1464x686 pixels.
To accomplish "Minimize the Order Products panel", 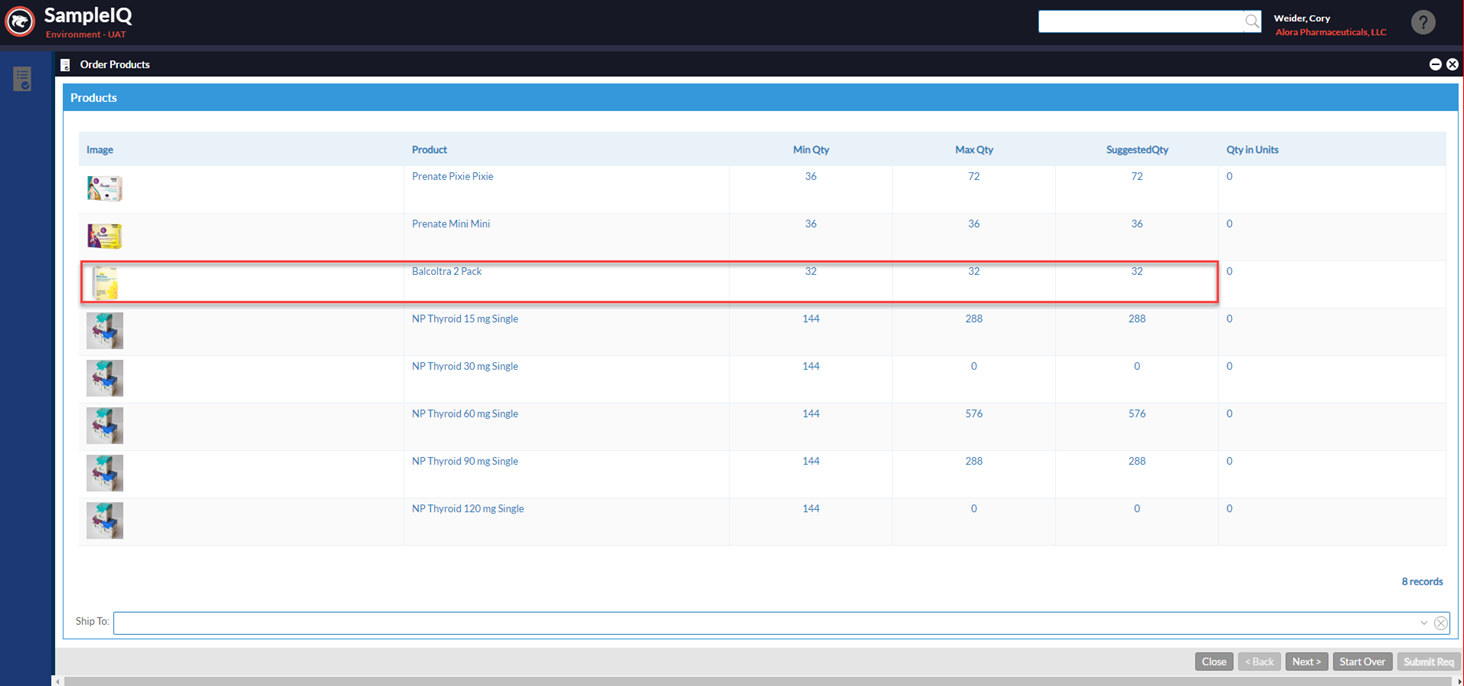I will pyautogui.click(x=1435, y=64).
